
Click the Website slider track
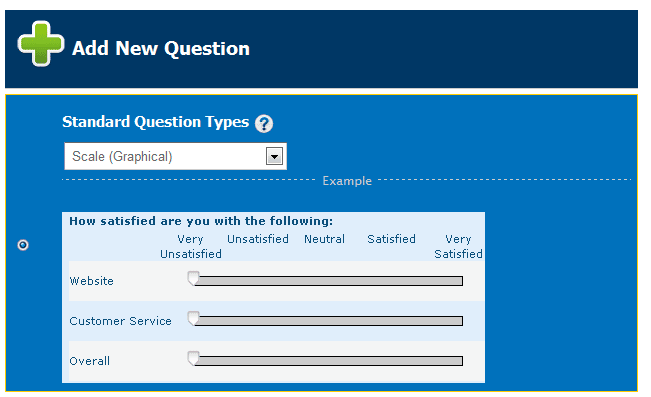click(x=328, y=281)
